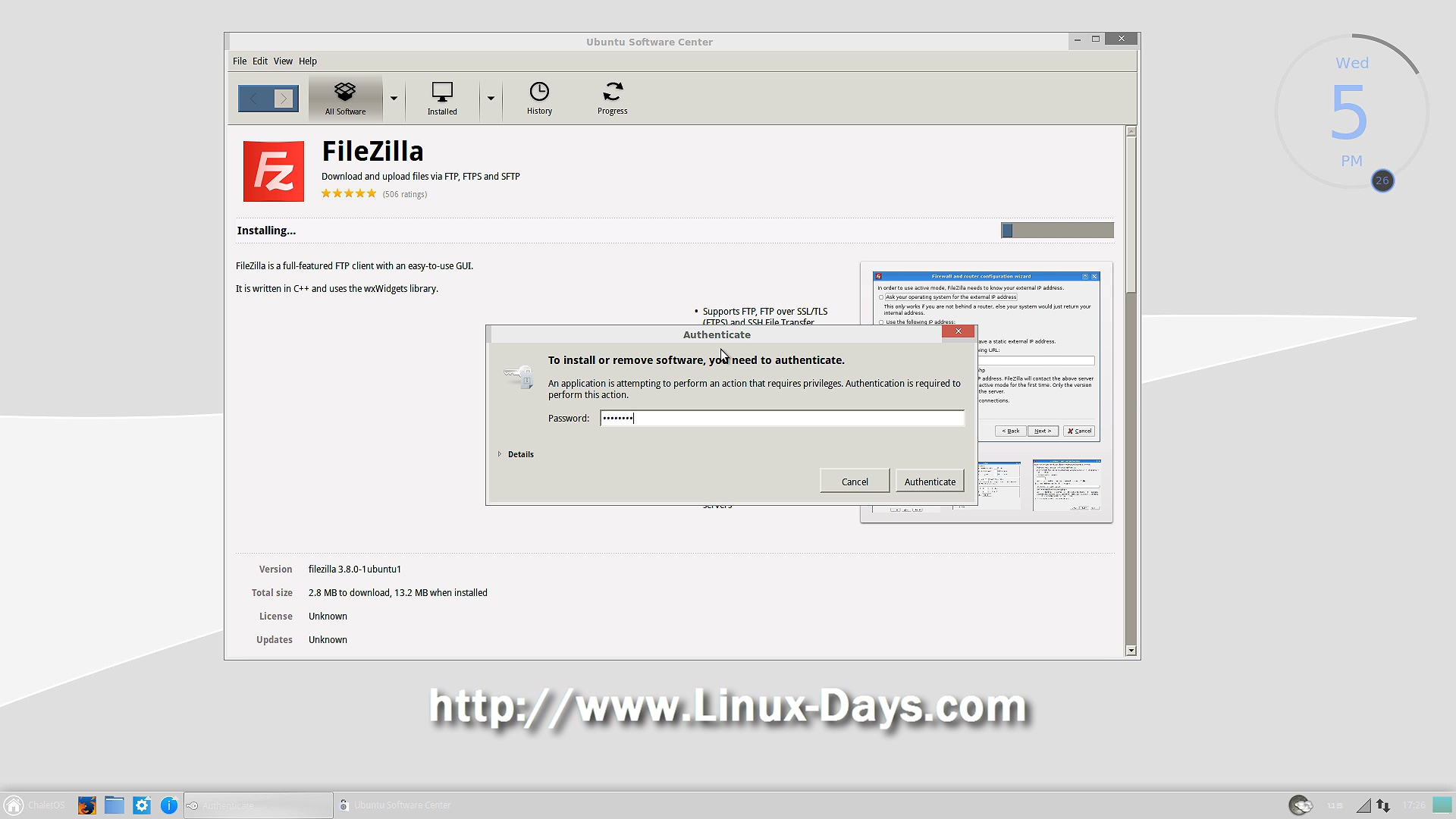Viewport: 1456px width, 819px height.
Task: Open the 506 ratings link
Action: (x=405, y=195)
